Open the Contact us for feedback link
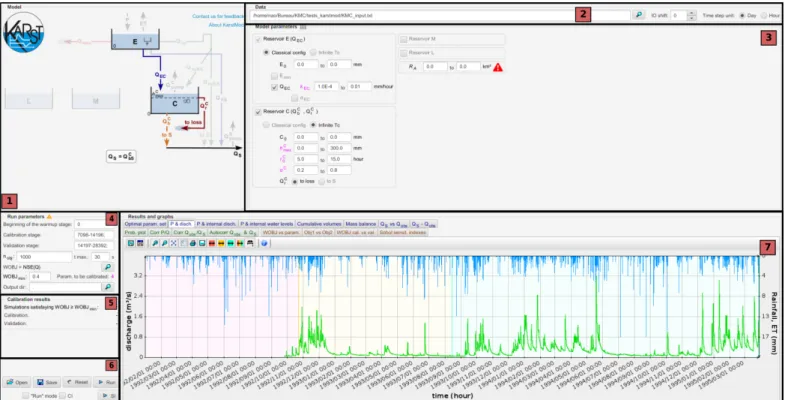The width and height of the screenshot is (788, 400). (x=218, y=16)
